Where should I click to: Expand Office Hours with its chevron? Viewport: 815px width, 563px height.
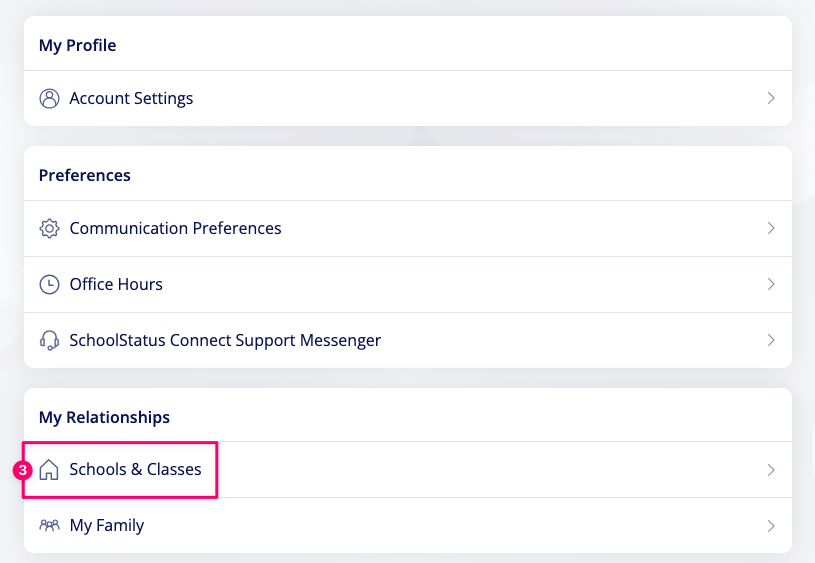point(771,284)
